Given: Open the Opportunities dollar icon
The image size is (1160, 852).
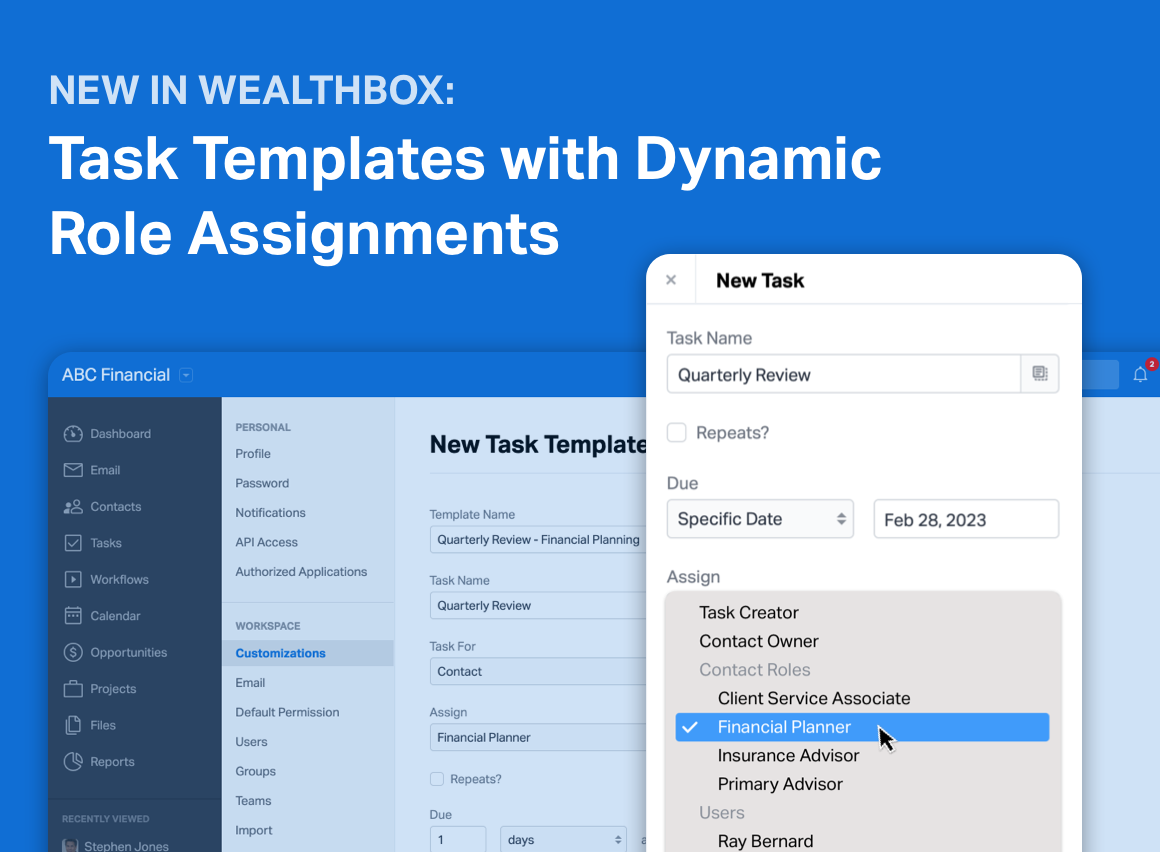Looking at the screenshot, I should point(72,652).
